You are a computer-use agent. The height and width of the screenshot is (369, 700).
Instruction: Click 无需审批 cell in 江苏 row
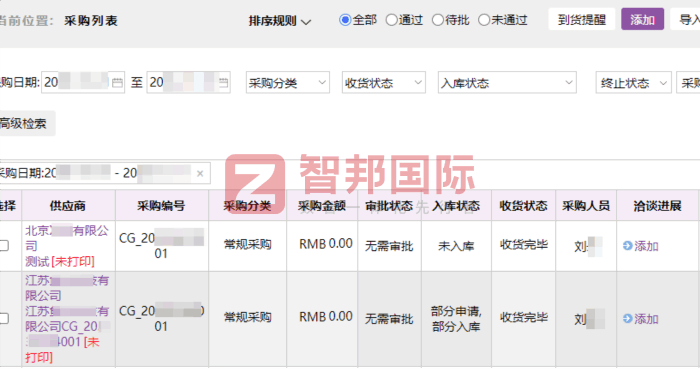[389, 319]
